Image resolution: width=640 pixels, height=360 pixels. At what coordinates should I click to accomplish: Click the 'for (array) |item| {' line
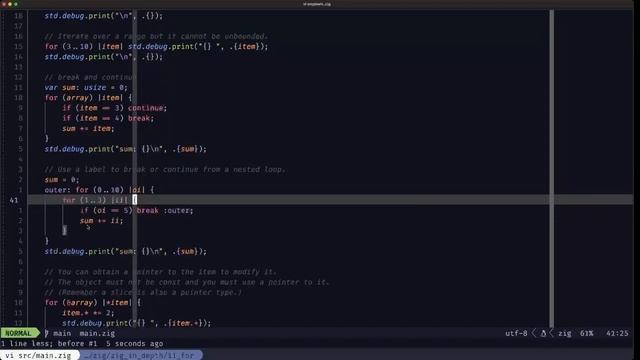pyautogui.click(x=88, y=98)
